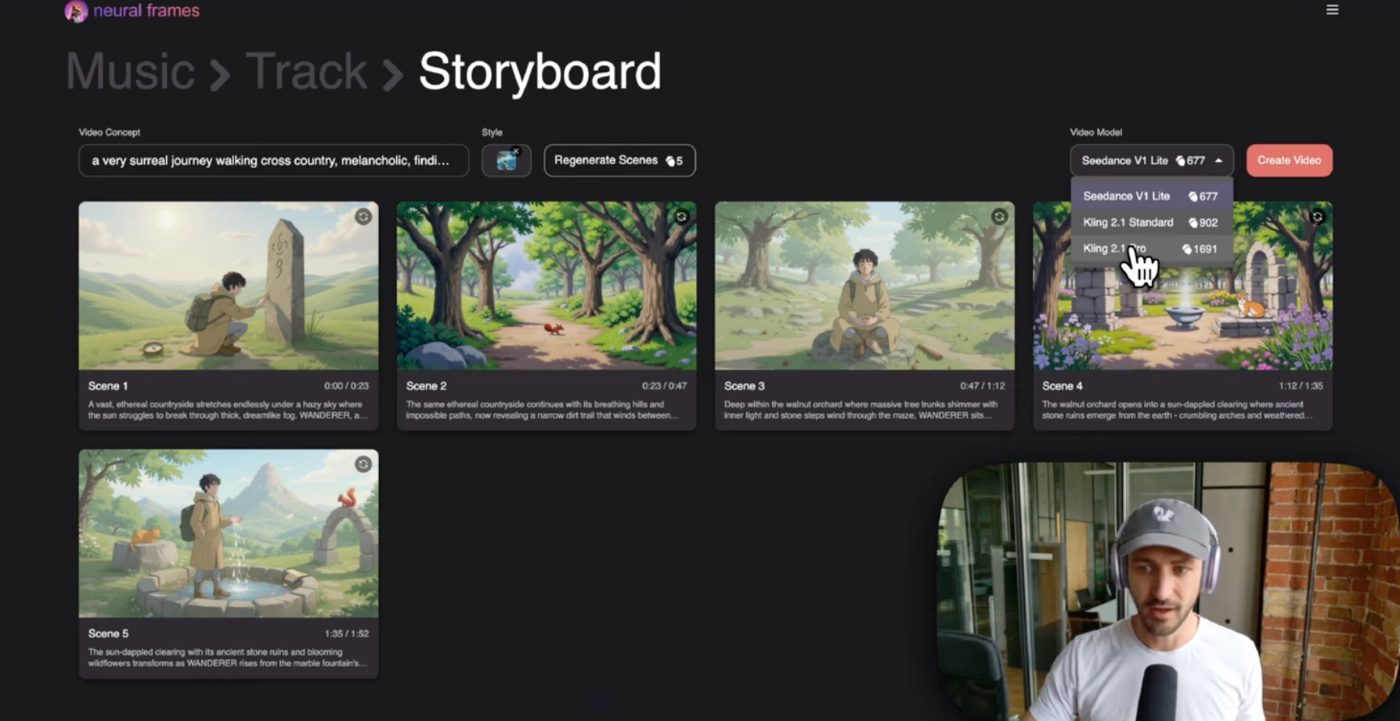This screenshot has height=721, width=1400.
Task: Select Scene 5 description text
Action: click(228, 657)
